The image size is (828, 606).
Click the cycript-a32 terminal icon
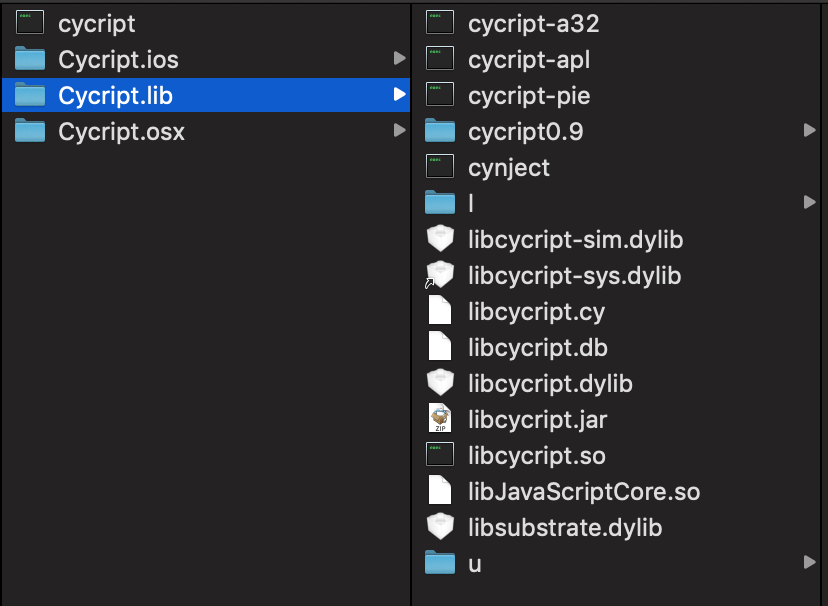440,23
